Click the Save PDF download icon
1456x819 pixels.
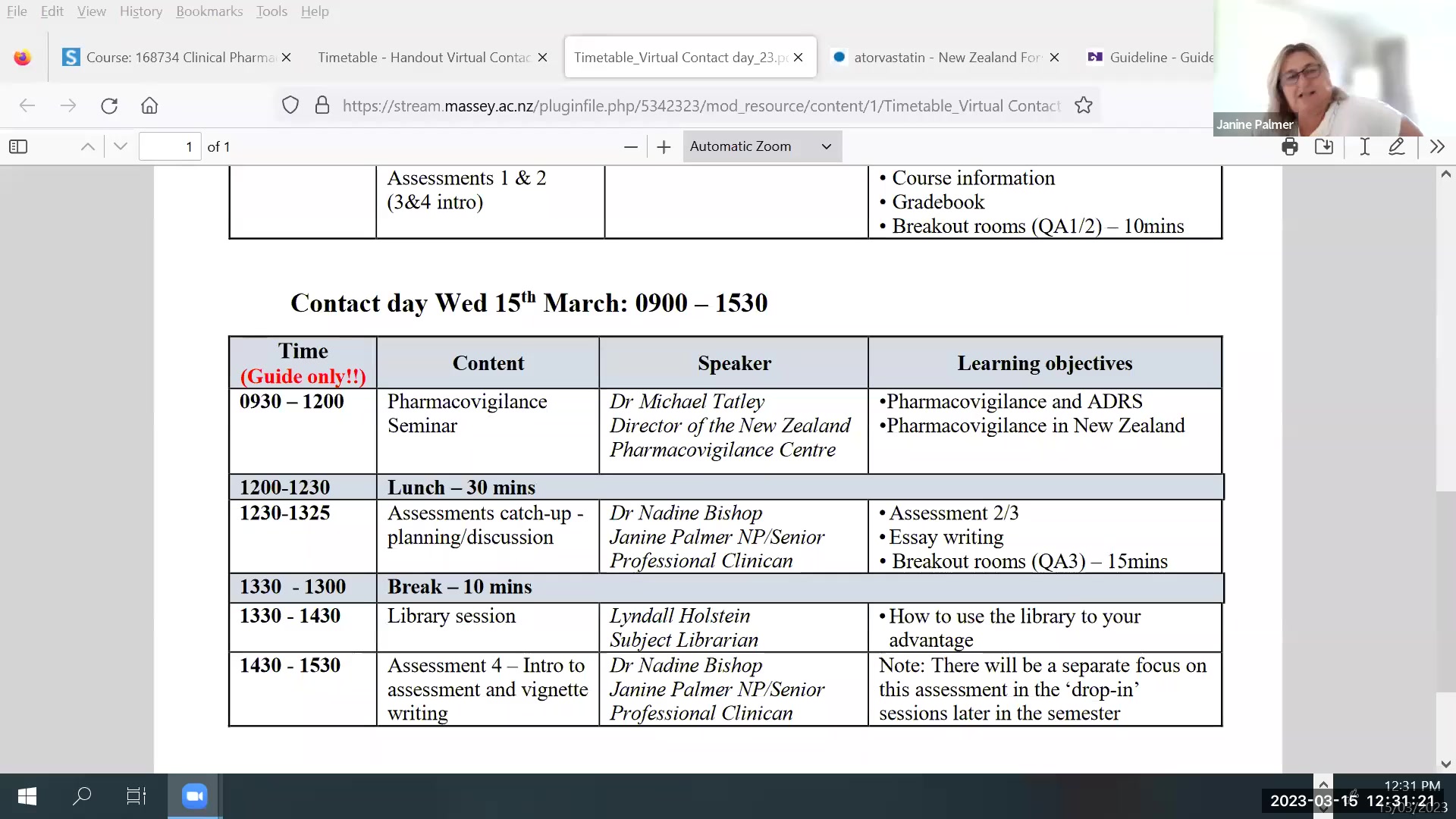(1324, 146)
